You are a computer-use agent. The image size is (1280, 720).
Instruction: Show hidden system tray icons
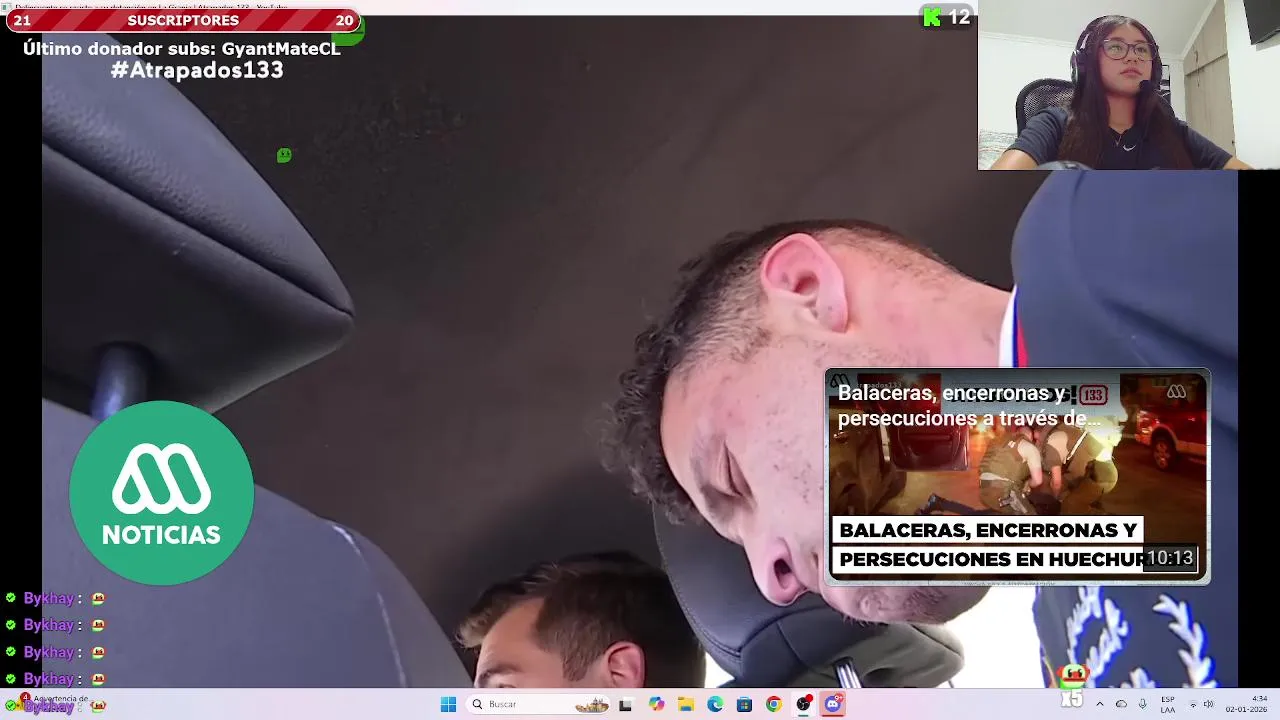pyautogui.click(x=1099, y=704)
